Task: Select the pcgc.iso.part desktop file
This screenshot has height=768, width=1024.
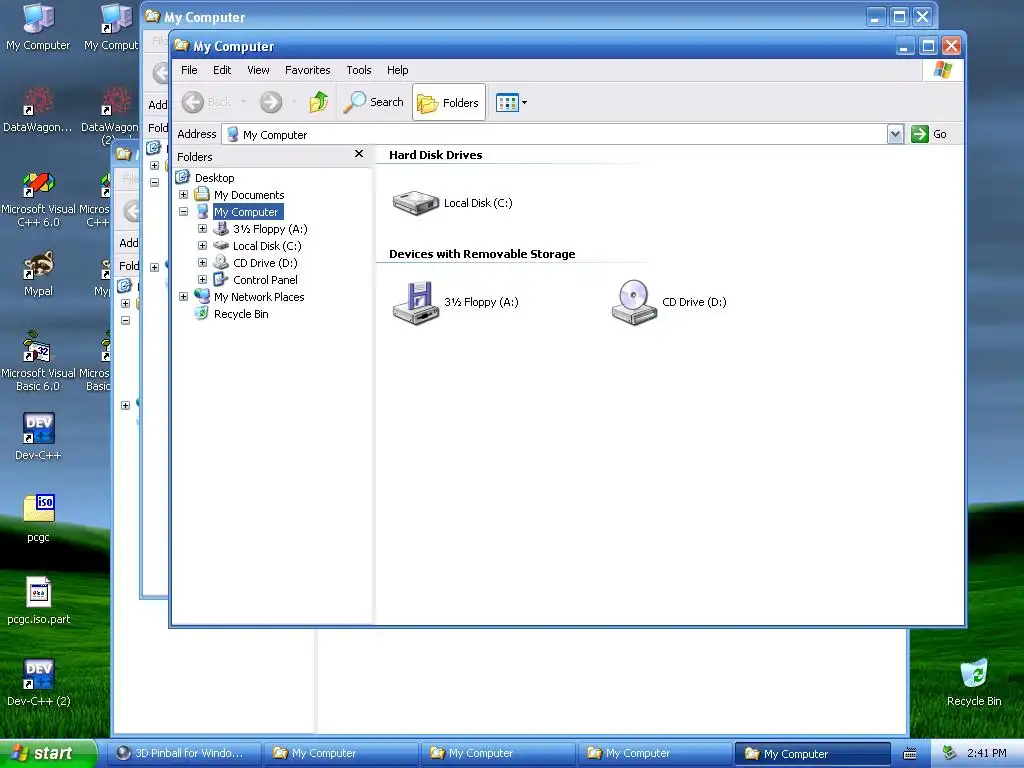Action: pyautogui.click(x=38, y=601)
